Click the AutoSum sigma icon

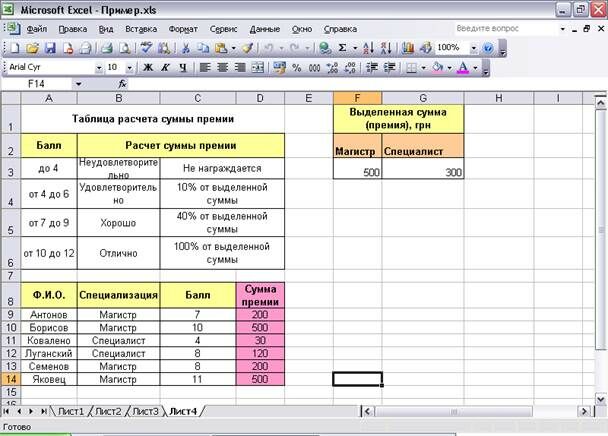click(342, 48)
